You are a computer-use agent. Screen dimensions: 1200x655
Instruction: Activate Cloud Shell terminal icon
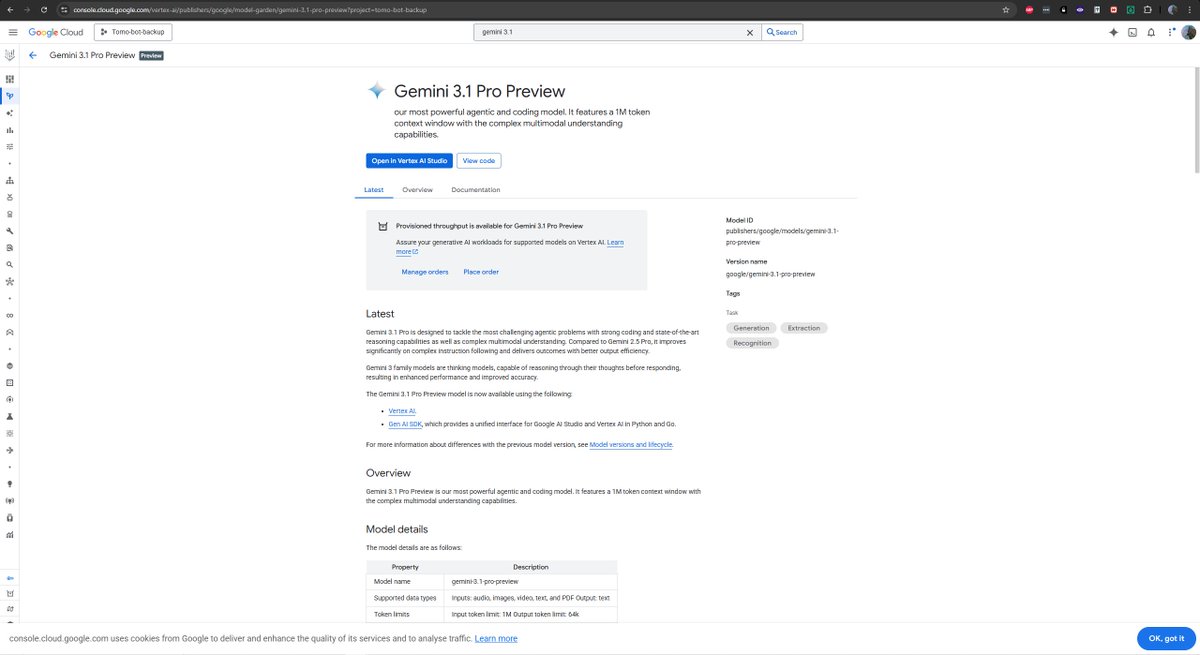point(1132,32)
